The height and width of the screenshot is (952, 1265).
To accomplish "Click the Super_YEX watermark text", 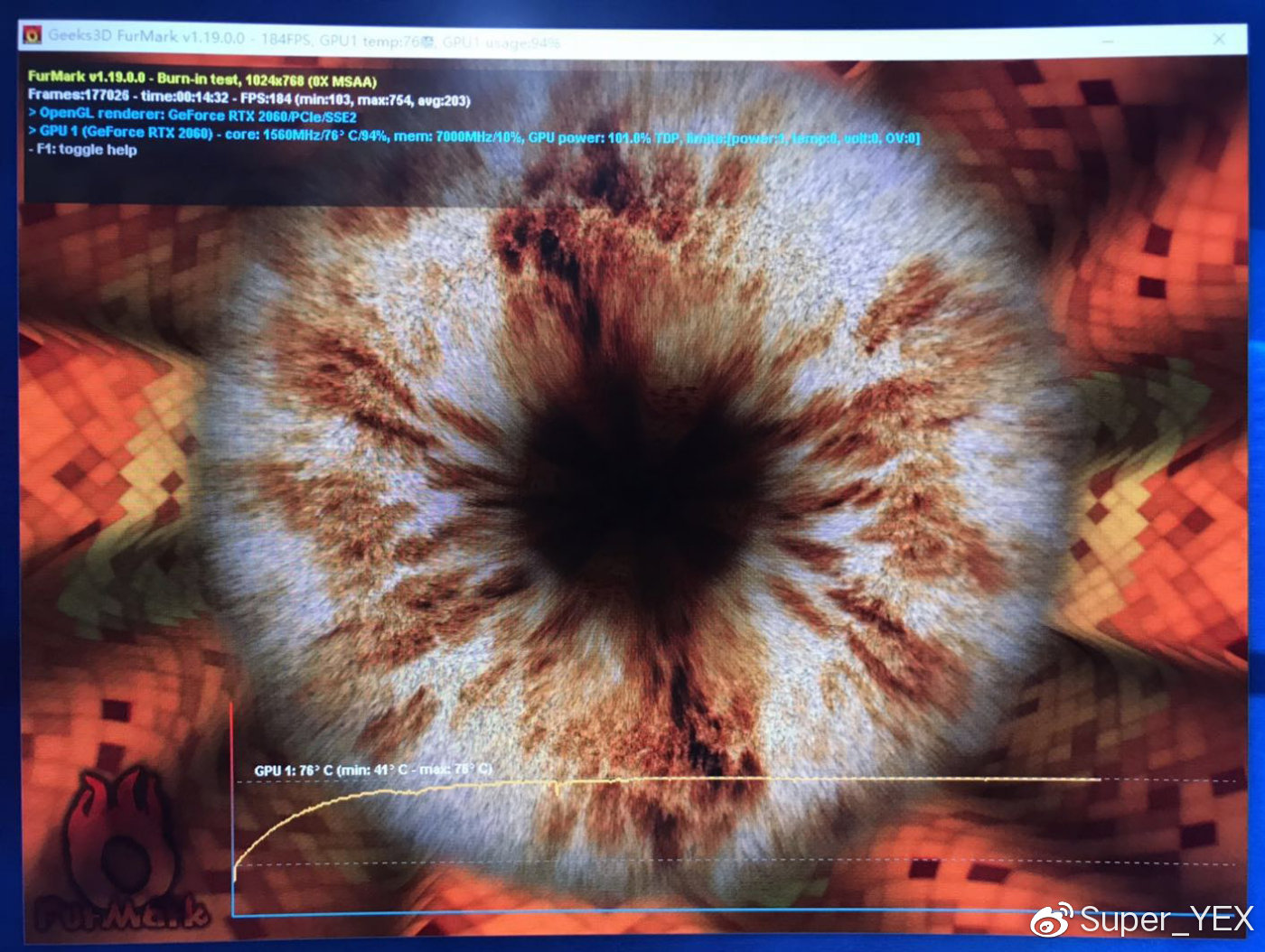I will point(1167,919).
